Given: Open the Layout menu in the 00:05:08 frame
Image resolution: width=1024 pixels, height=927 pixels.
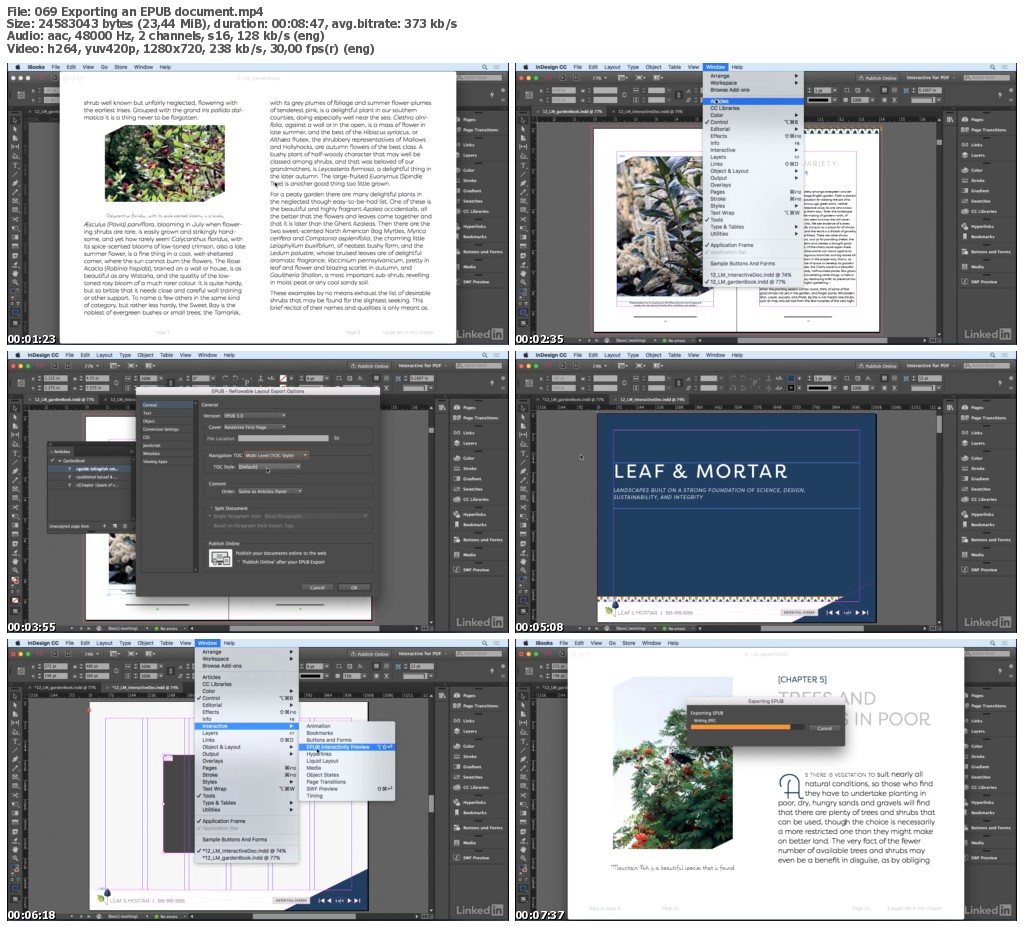Looking at the screenshot, I should [612, 355].
